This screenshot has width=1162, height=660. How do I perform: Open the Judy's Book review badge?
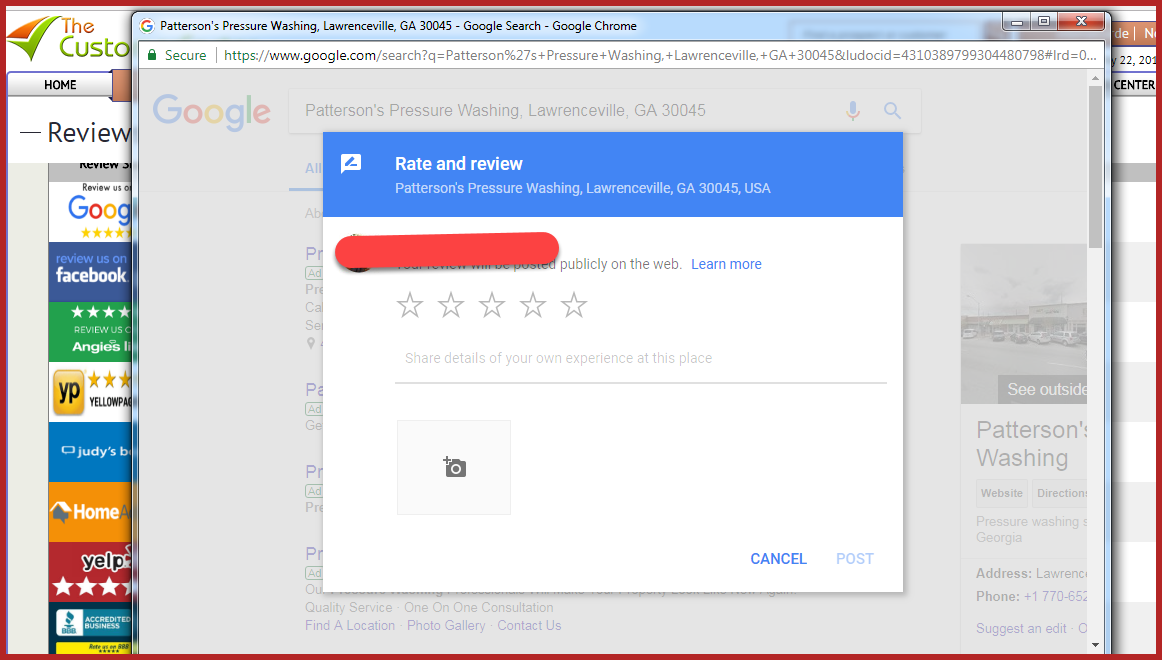tap(90, 452)
